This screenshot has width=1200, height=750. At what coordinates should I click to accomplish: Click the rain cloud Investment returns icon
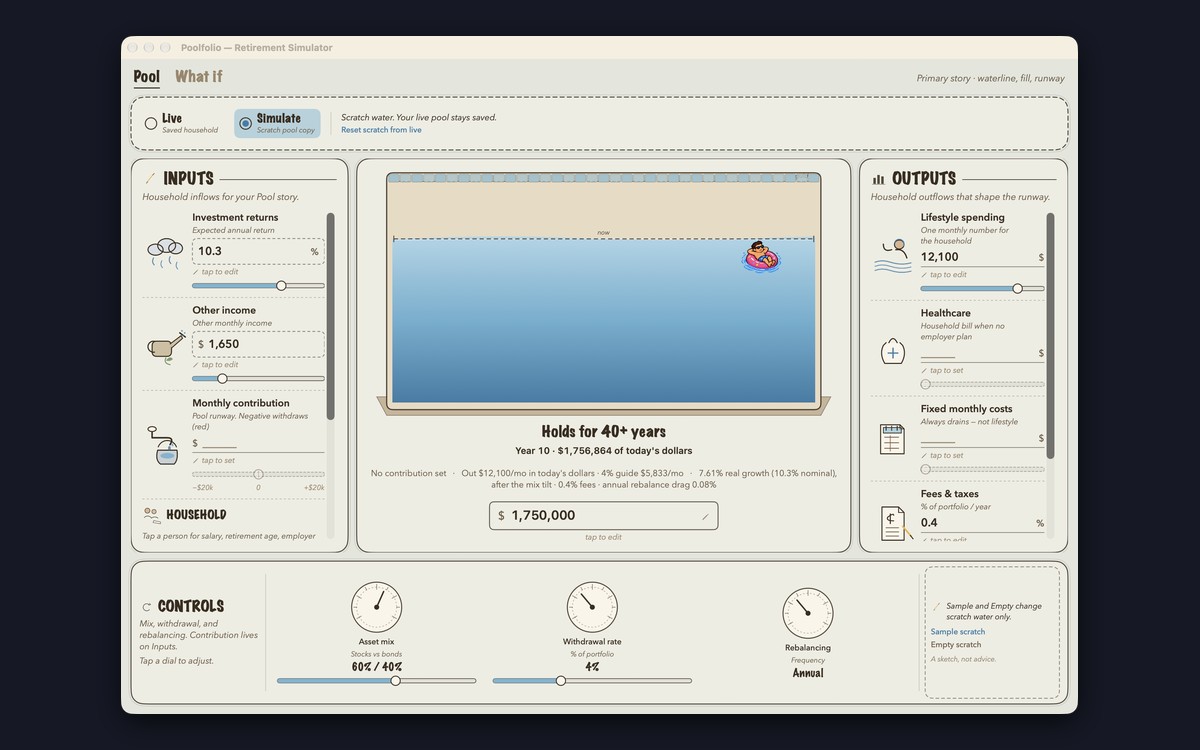tap(164, 252)
